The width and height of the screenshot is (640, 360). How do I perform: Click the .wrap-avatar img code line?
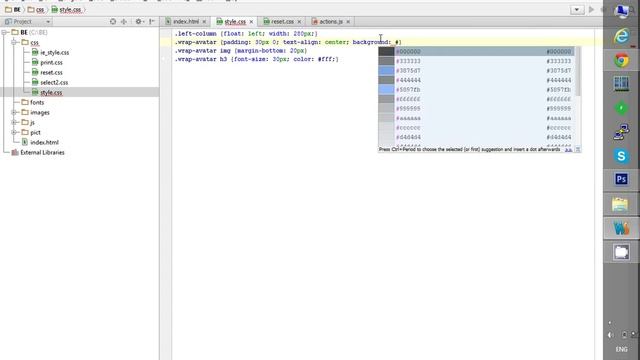241,51
